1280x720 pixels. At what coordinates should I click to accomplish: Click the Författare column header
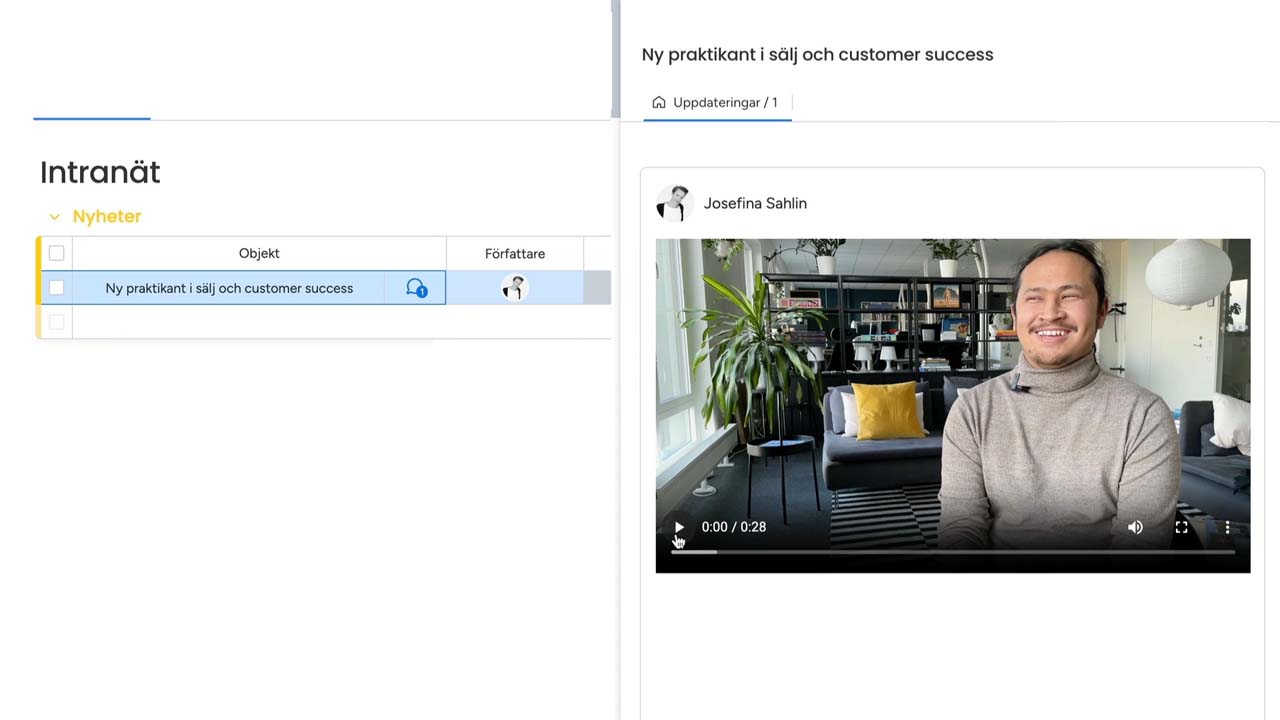514,254
